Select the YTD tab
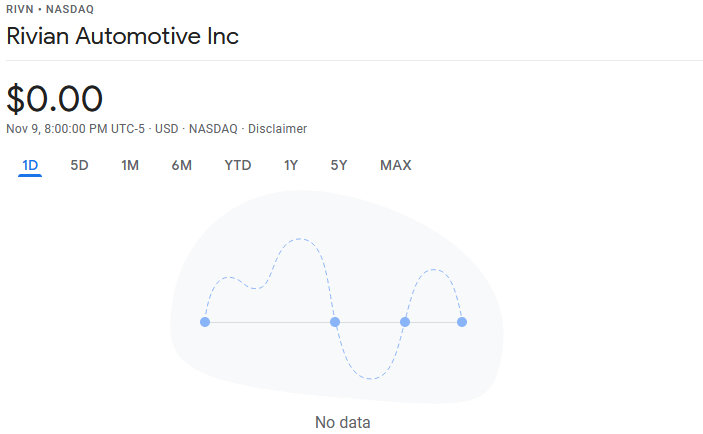703x434 pixels. (x=238, y=165)
